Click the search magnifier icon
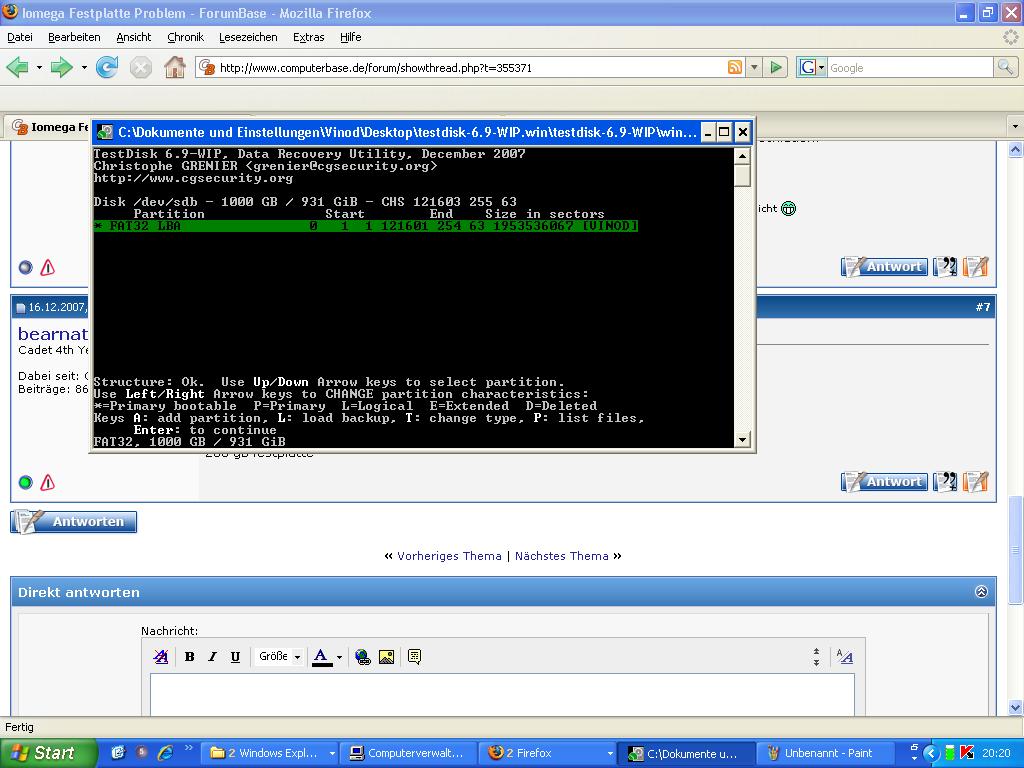 tap(1004, 67)
